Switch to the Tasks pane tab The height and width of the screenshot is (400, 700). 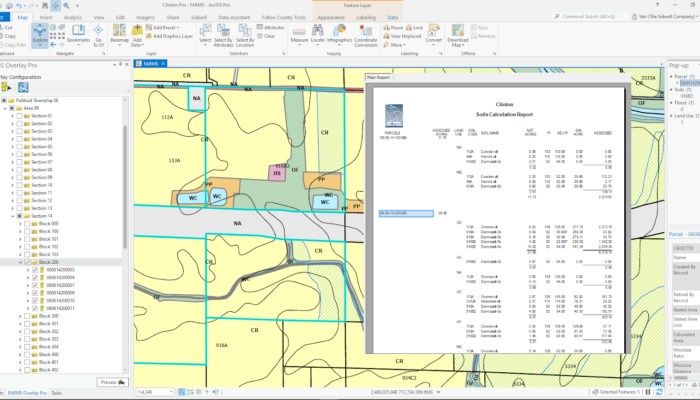pos(57,393)
